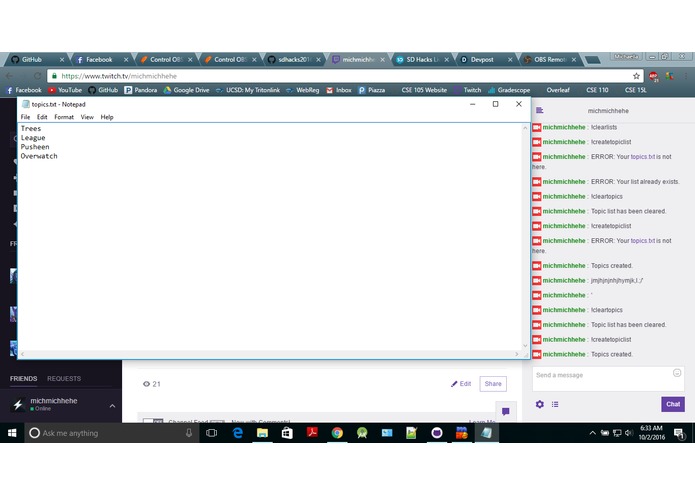Open the CSE 105 Website bookmark
Viewport: 695px width, 494px height.
[x=424, y=90]
